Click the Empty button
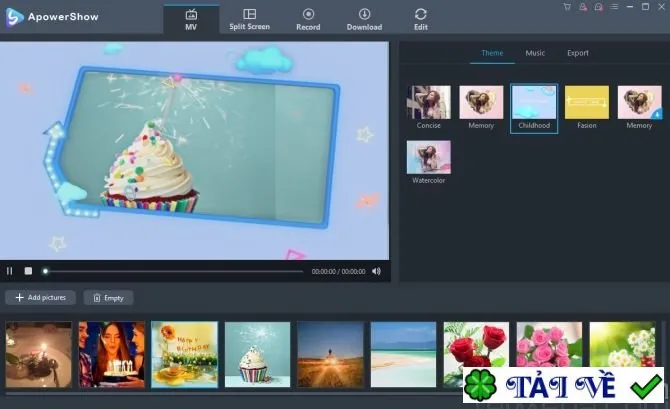This screenshot has height=409, width=670. click(x=109, y=298)
